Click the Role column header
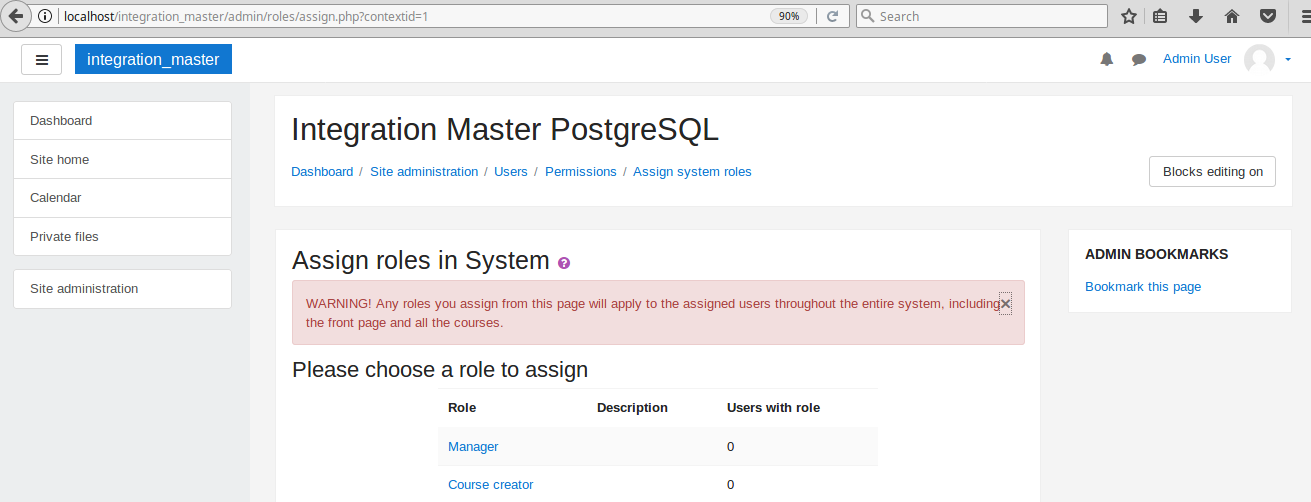This screenshot has height=502, width=1311. coord(462,408)
